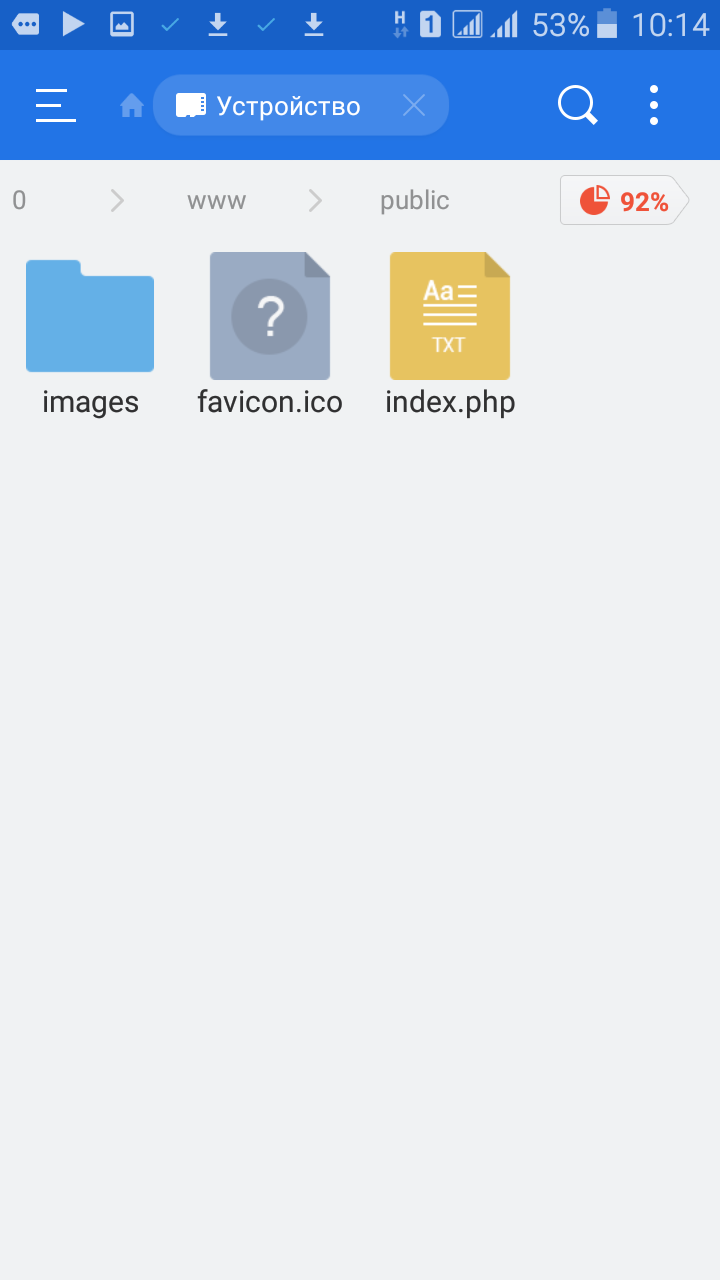This screenshot has width=720, height=1280.
Task: Open the images folder
Action: point(90,317)
